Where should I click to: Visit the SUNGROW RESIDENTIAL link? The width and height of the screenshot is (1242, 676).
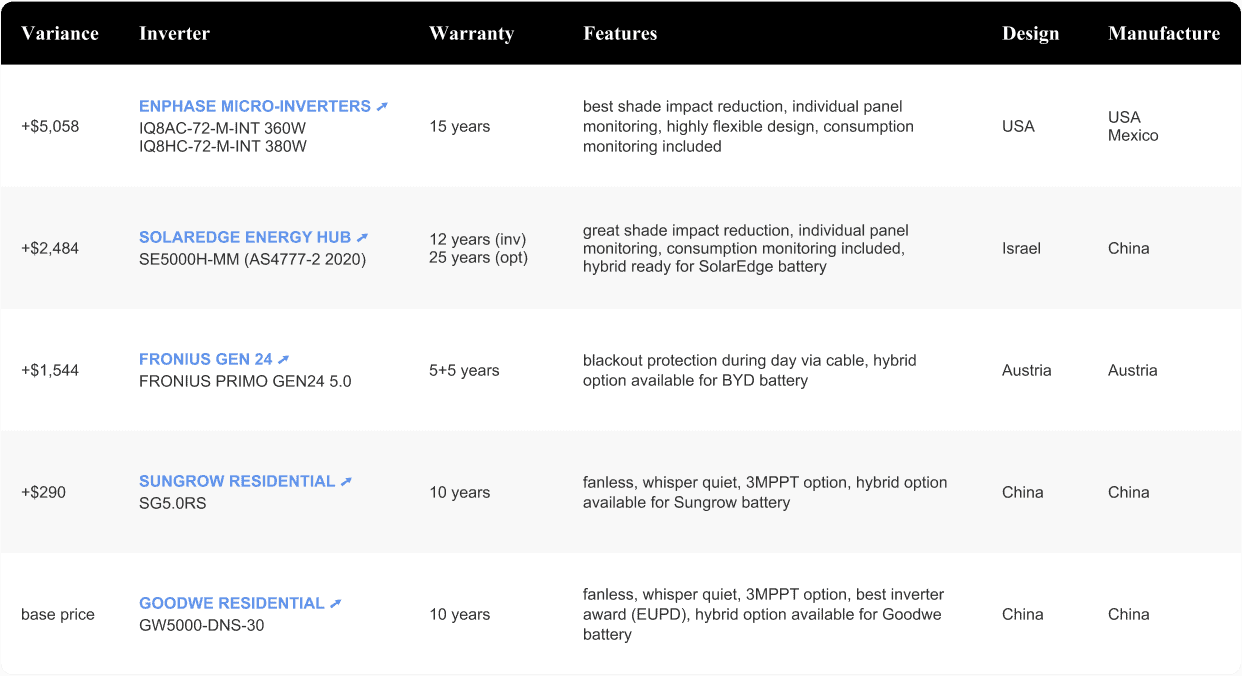pyautogui.click(x=236, y=481)
